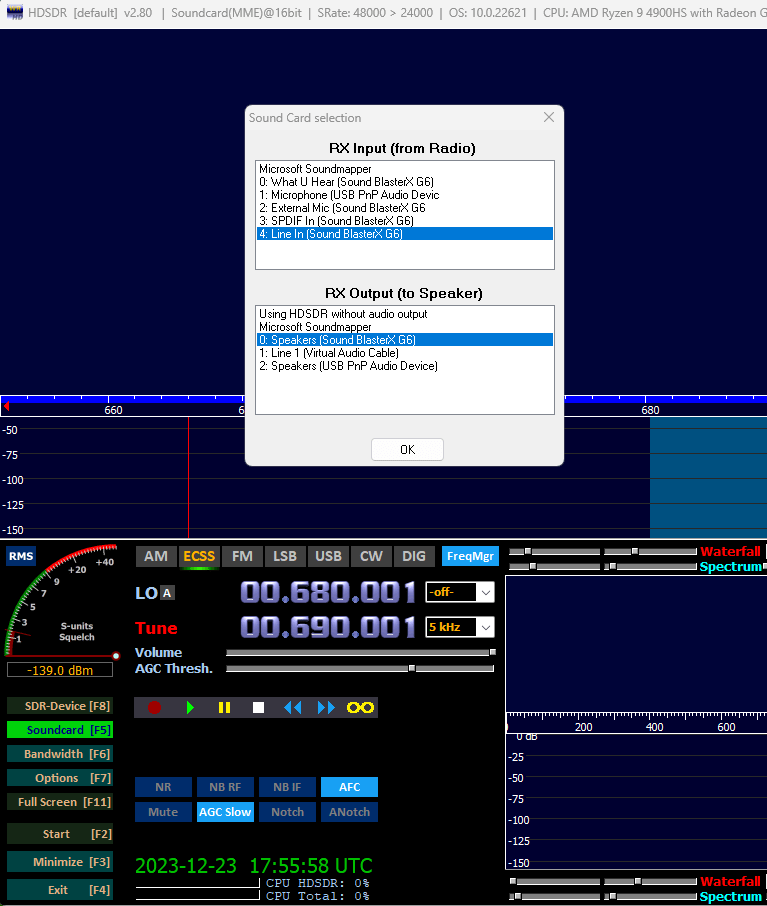Click the UTC date and time display
Viewport: 767px width, 906px height.
(x=254, y=866)
